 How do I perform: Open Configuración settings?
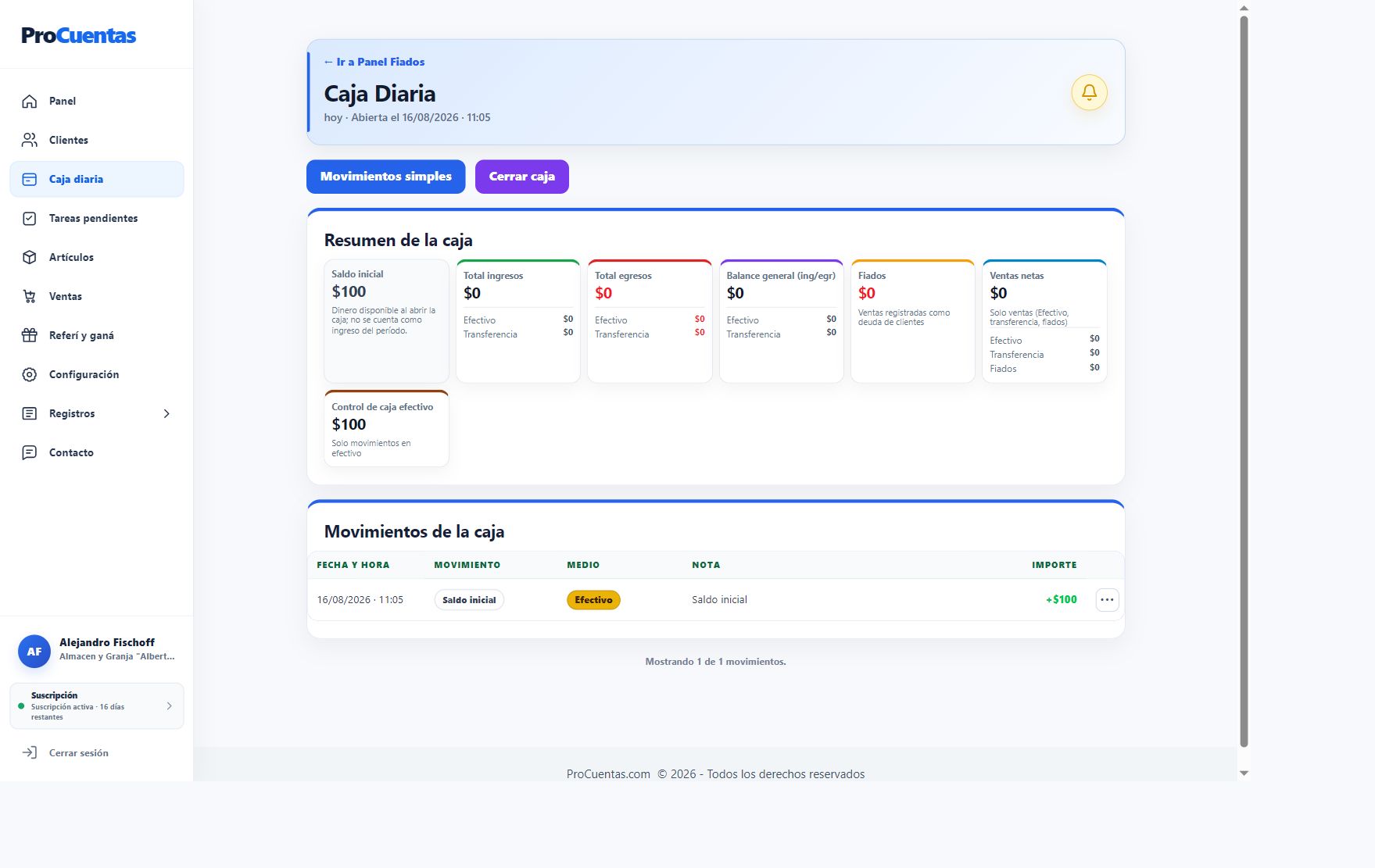[97, 374]
